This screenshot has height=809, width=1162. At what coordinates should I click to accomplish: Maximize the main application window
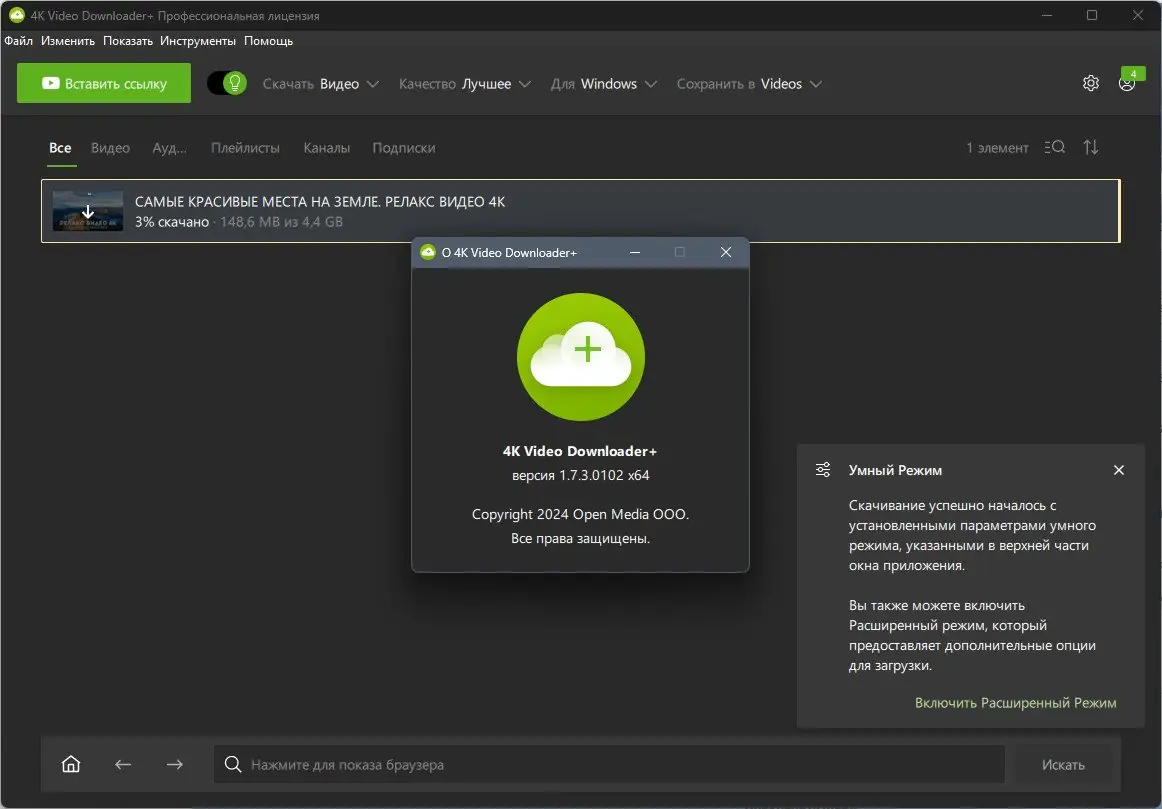(1092, 15)
